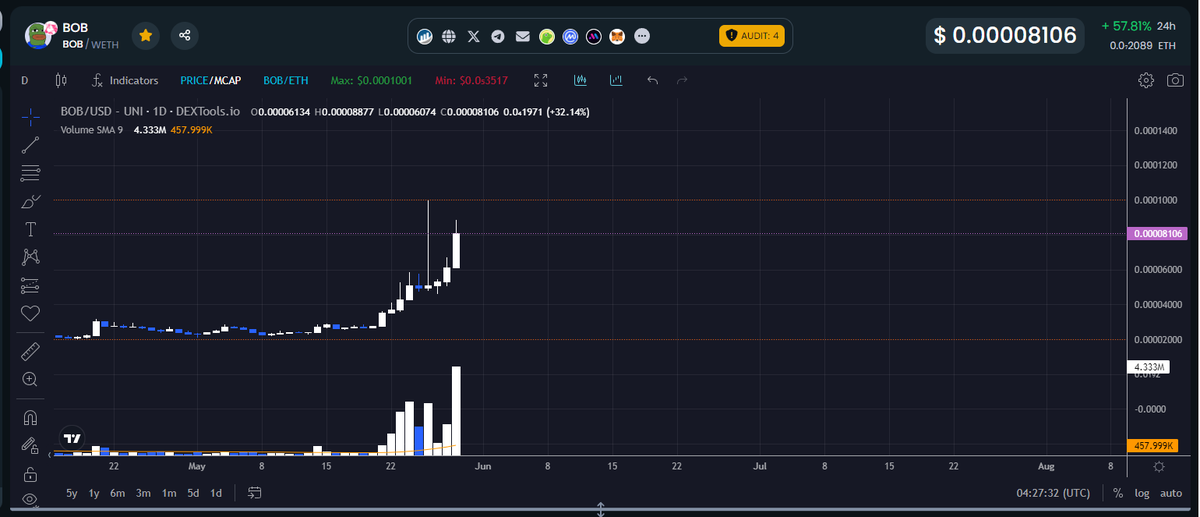Toggle lock all drawings padlock
This screenshot has width=1200, height=517.
click(30, 473)
